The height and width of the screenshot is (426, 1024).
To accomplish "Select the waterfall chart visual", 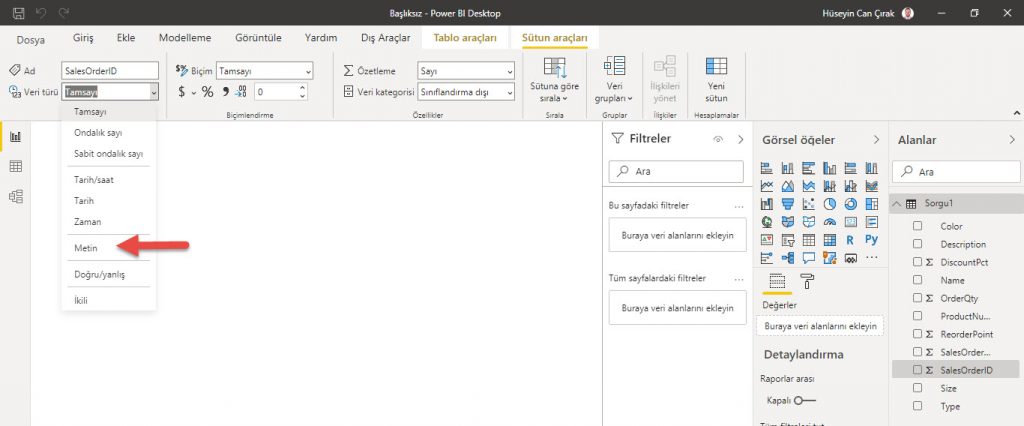I will pyautogui.click(x=767, y=205).
